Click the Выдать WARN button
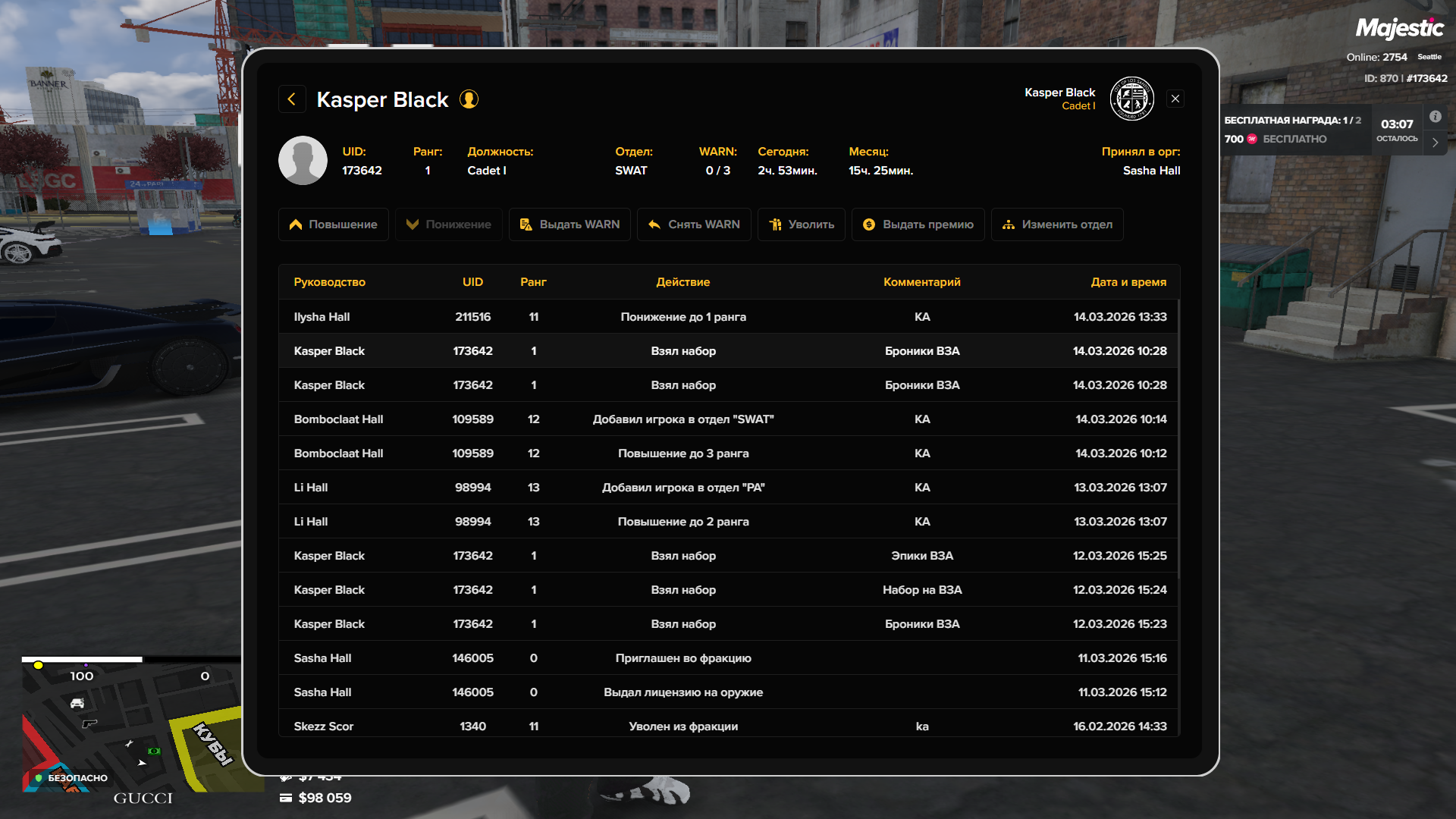The height and width of the screenshot is (819, 1456). (570, 224)
